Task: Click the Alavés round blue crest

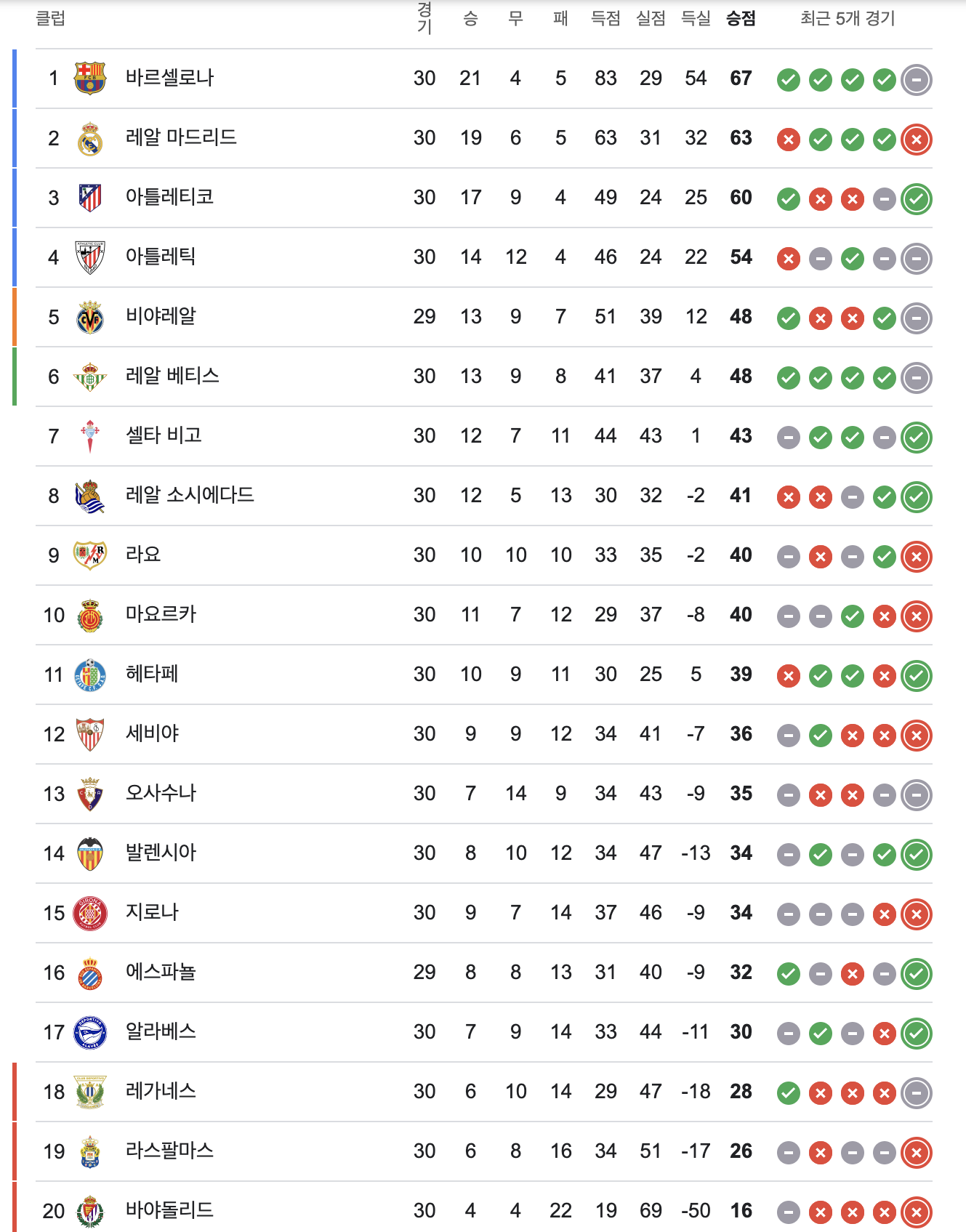Action: point(90,1032)
